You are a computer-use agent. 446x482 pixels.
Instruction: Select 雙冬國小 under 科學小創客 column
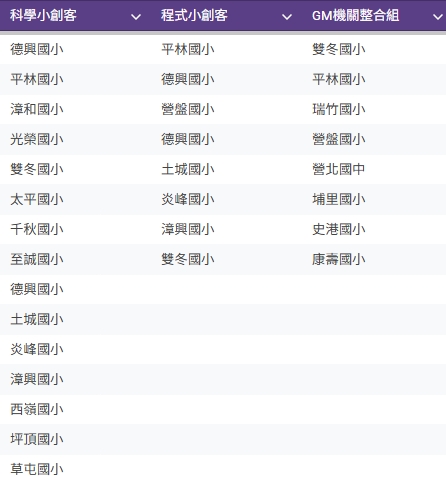coord(37,169)
